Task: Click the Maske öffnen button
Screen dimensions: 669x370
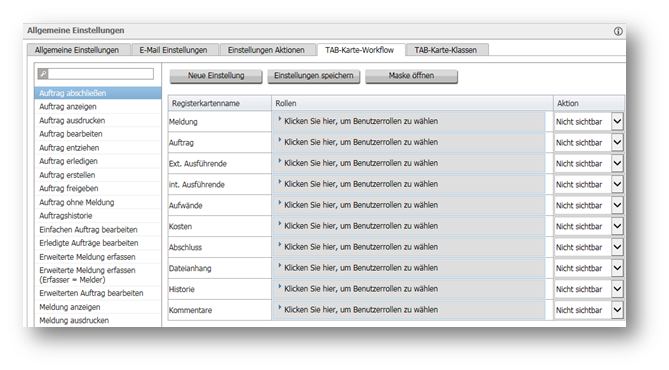Action: pos(411,76)
